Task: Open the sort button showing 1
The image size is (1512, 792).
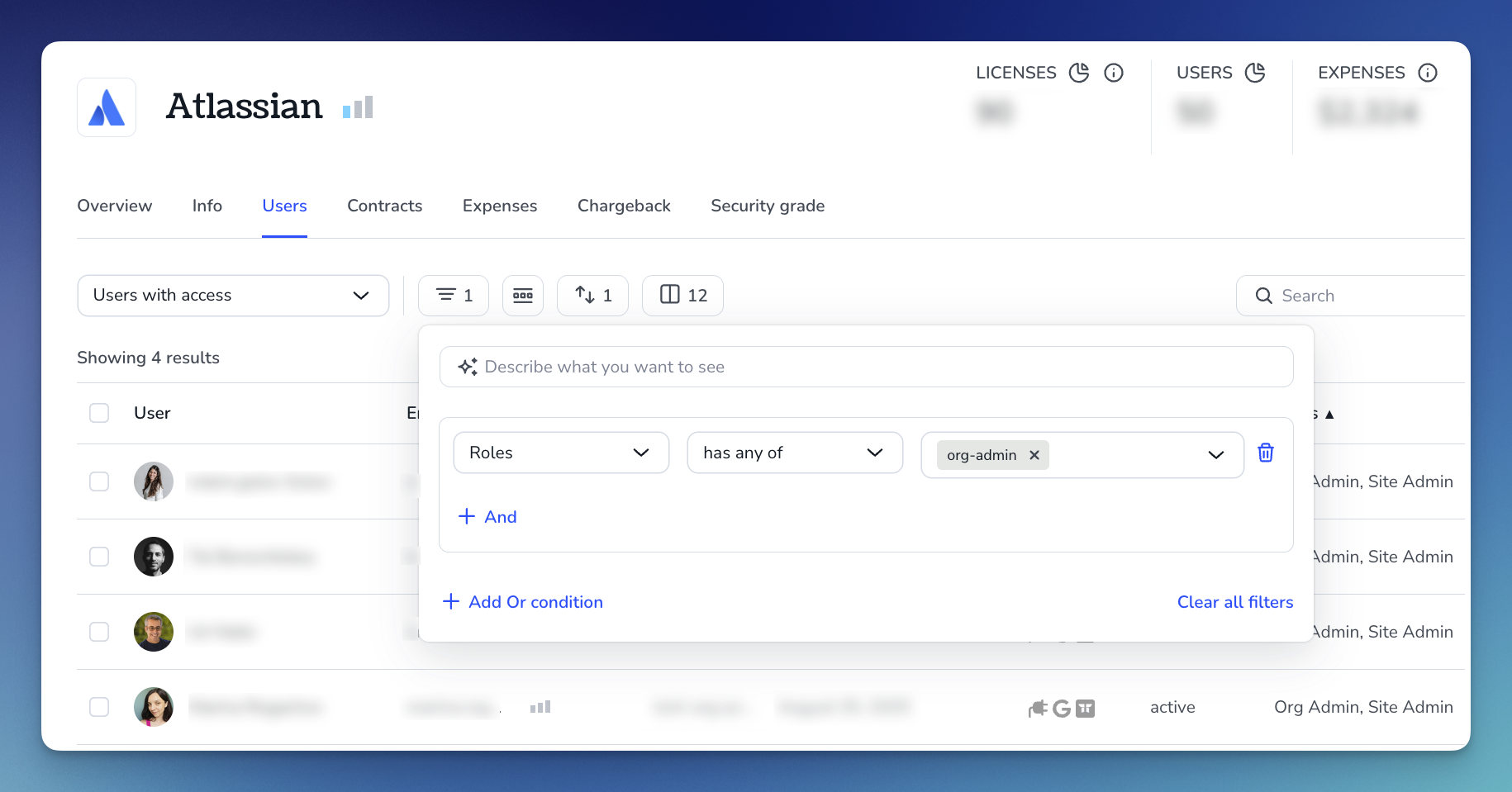Action: point(593,296)
